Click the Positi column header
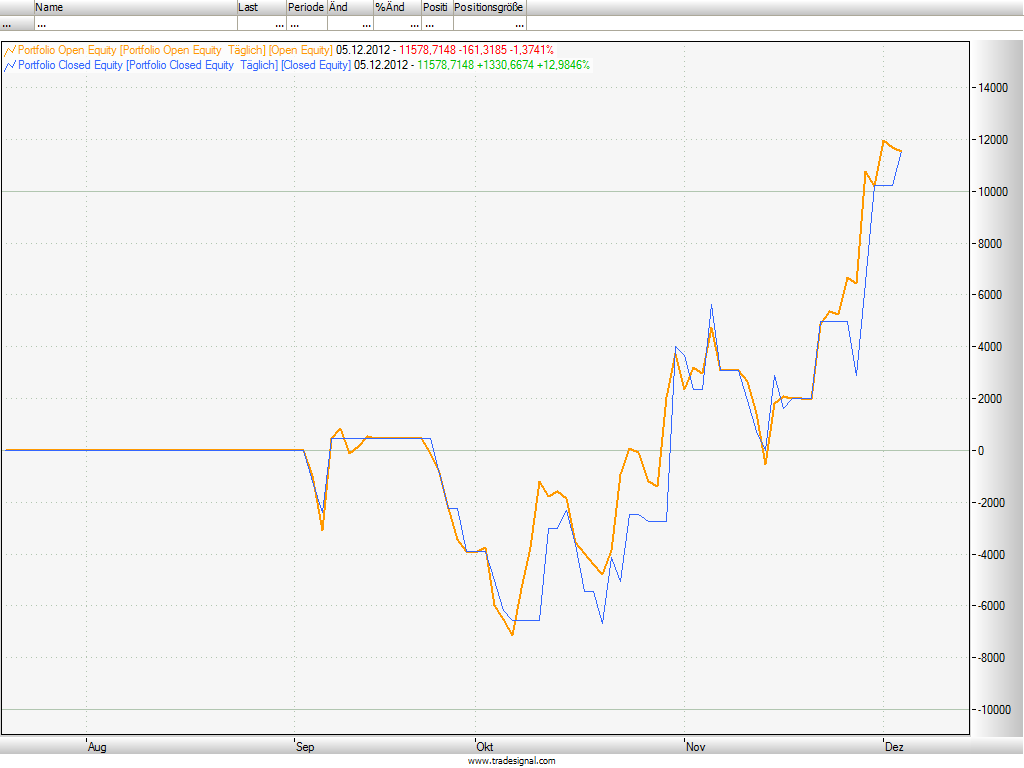Screen dimensions: 1024x768 point(438,7)
